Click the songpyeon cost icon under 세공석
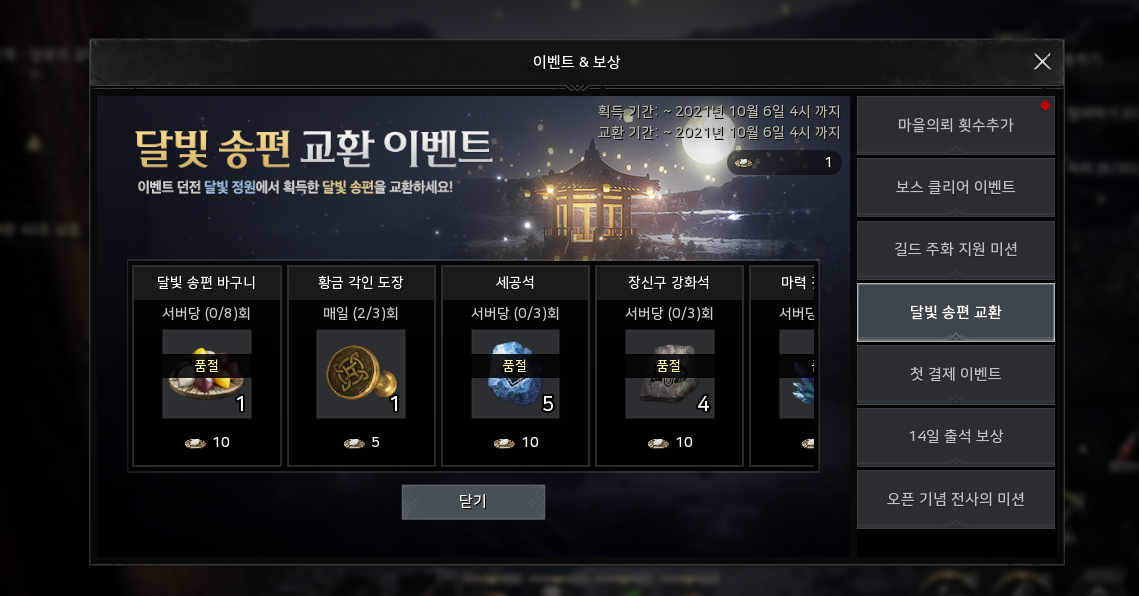This screenshot has height=596, width=1139. [504, 443]
